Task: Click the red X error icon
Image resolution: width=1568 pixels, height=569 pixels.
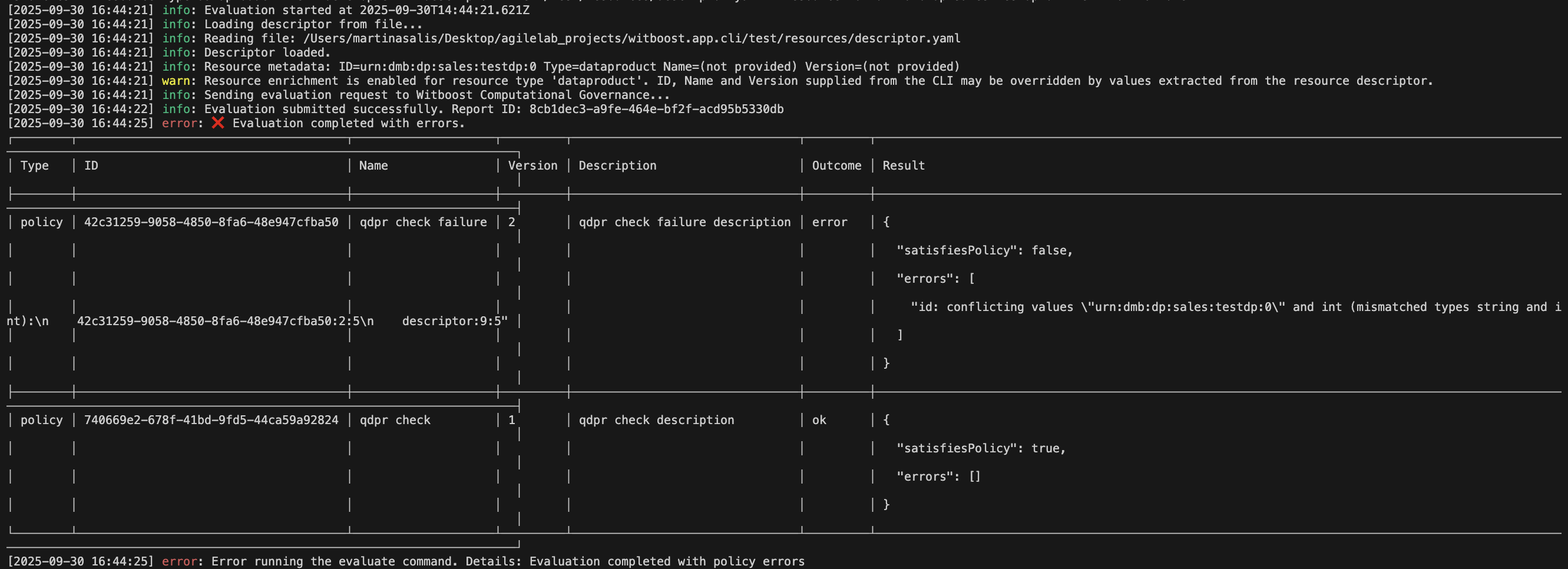Action: point(218,123)
